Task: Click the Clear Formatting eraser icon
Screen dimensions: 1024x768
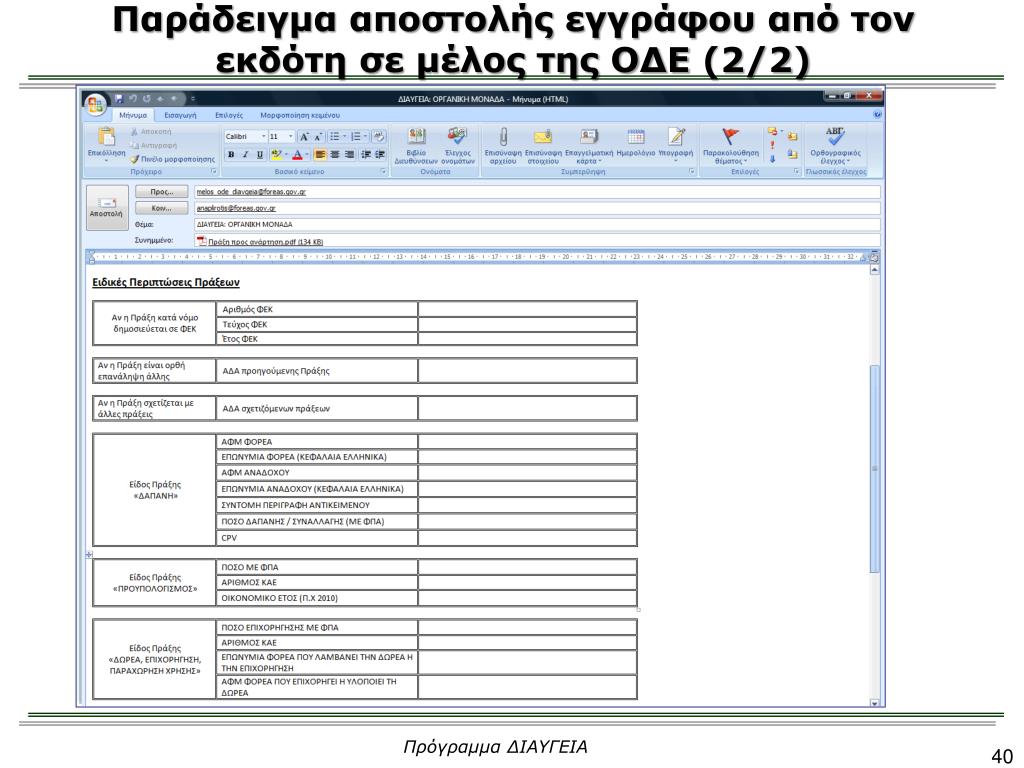Action: [379, 136]
